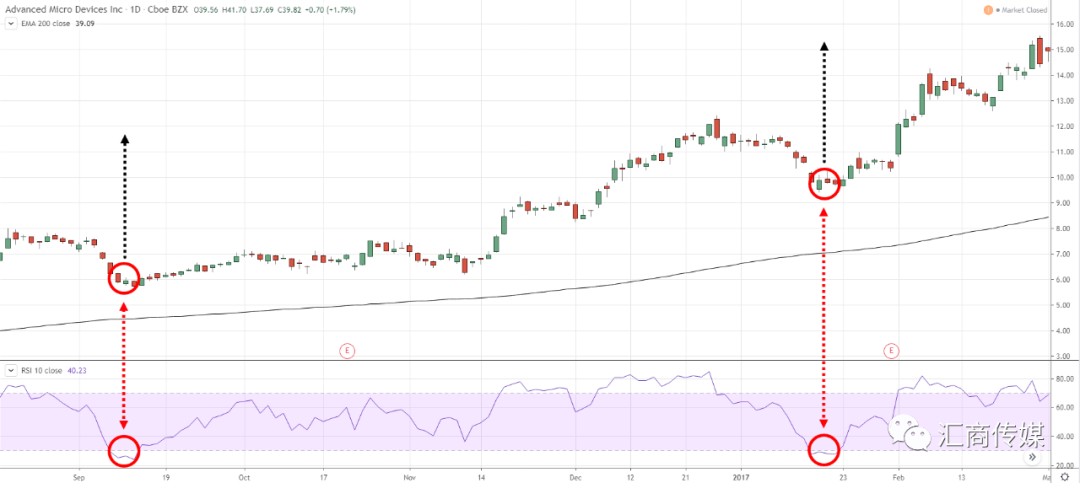This screenshot has height=483, width=1080.
Task: Collapse the EMA 200 indicator legend arrow
Action: pyautogui.click(x=10, y=23)
